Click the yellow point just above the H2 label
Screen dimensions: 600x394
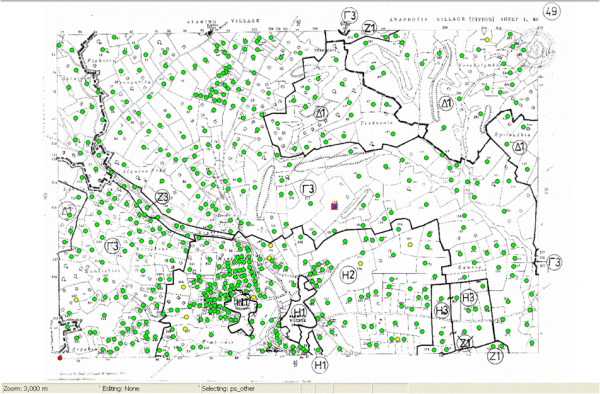(x=360, y=263)
